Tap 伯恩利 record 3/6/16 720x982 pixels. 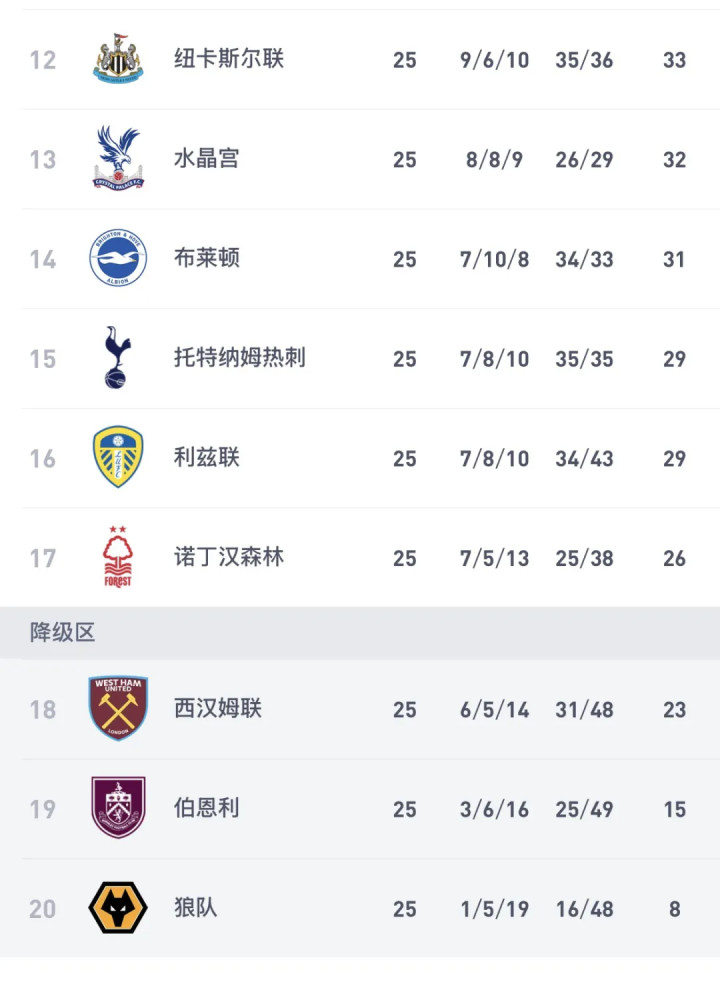click(x=494, y=809)
